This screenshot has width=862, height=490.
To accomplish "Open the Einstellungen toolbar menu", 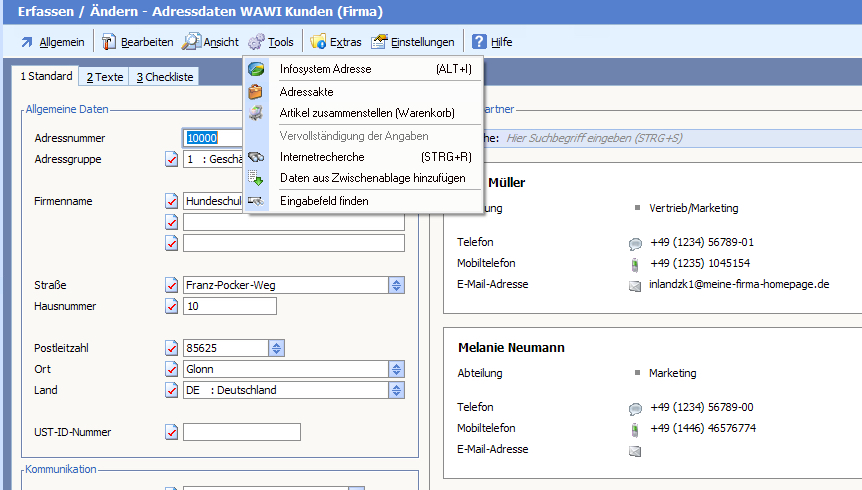I will [413, 42].
